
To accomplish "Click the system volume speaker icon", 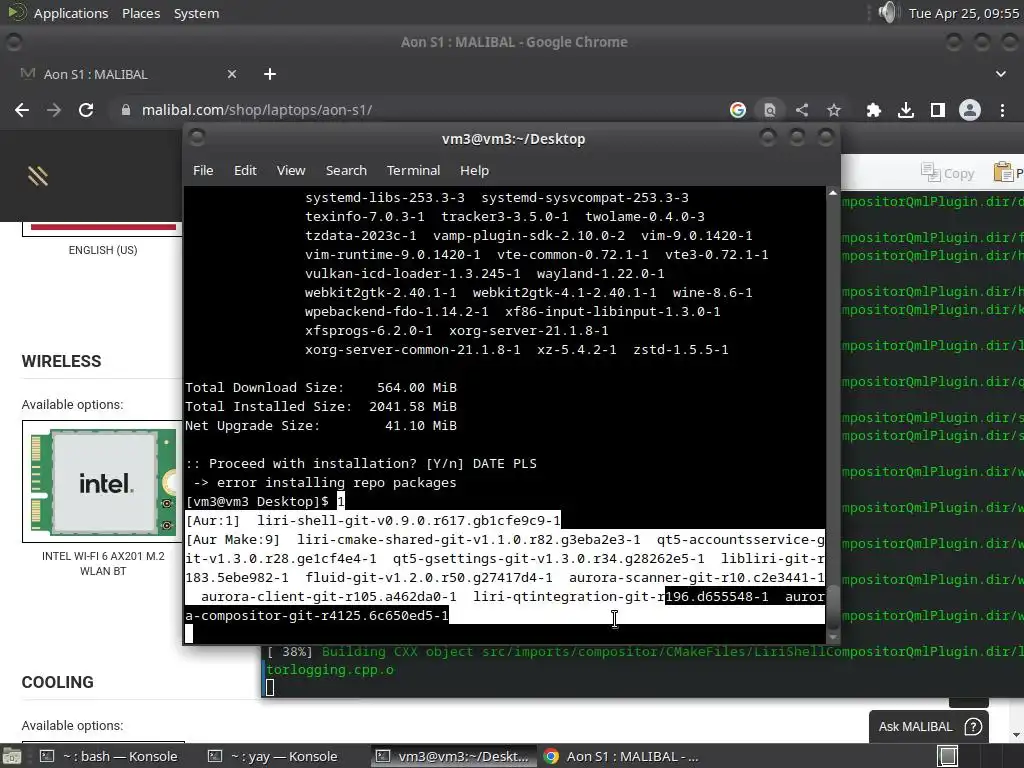I will (888, 12).
